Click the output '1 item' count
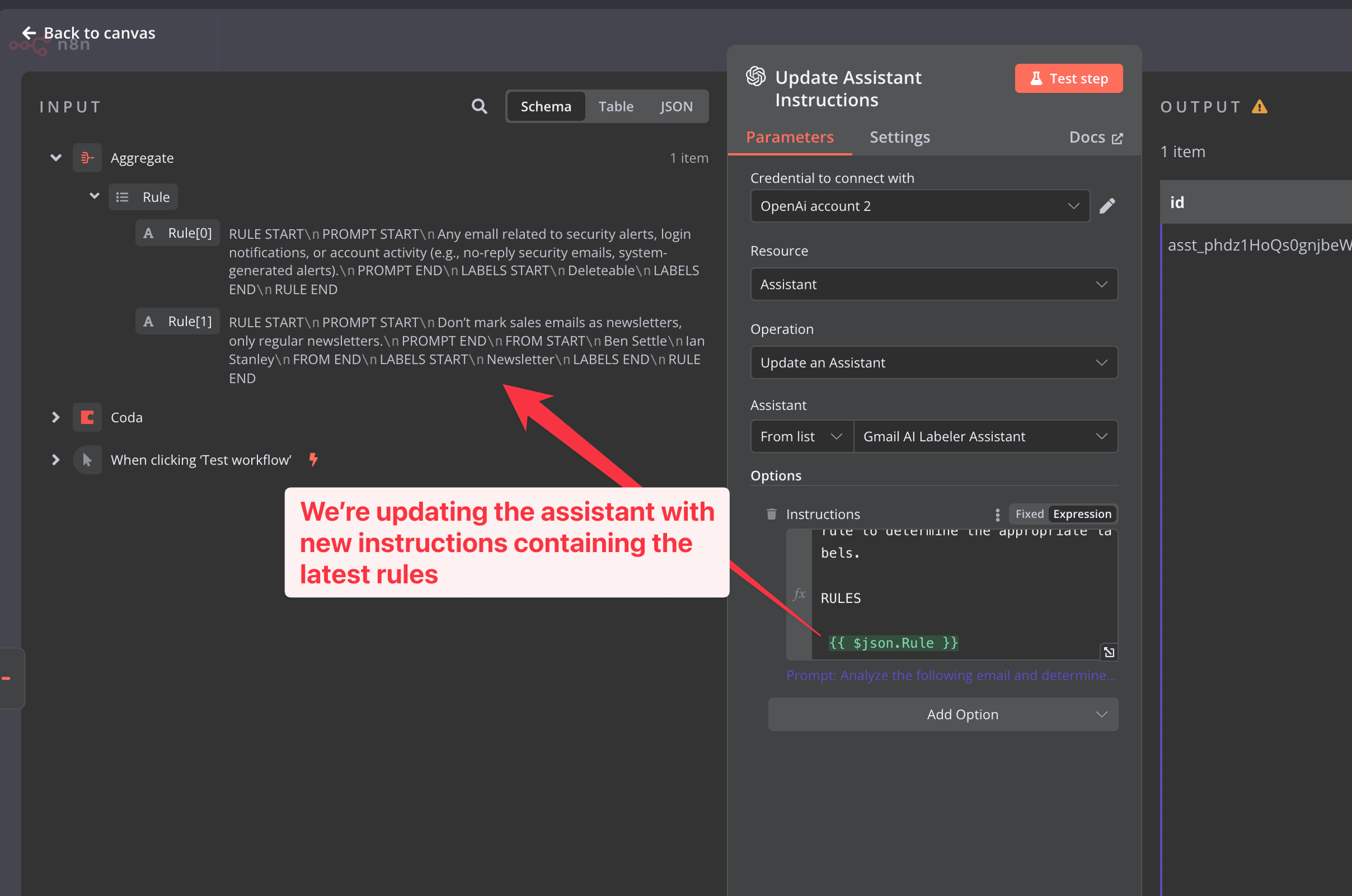 [x=1183, y=151]
